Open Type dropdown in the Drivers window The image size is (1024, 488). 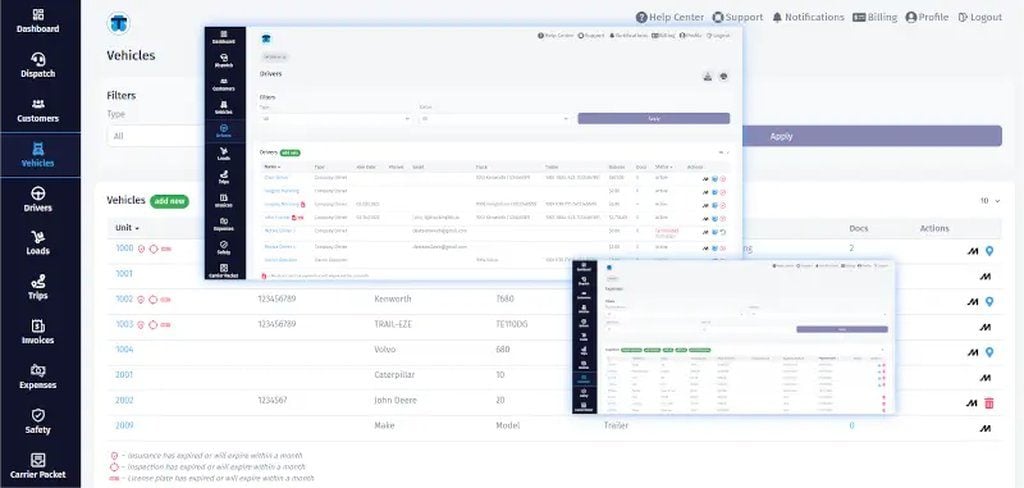tap(336, 119)
